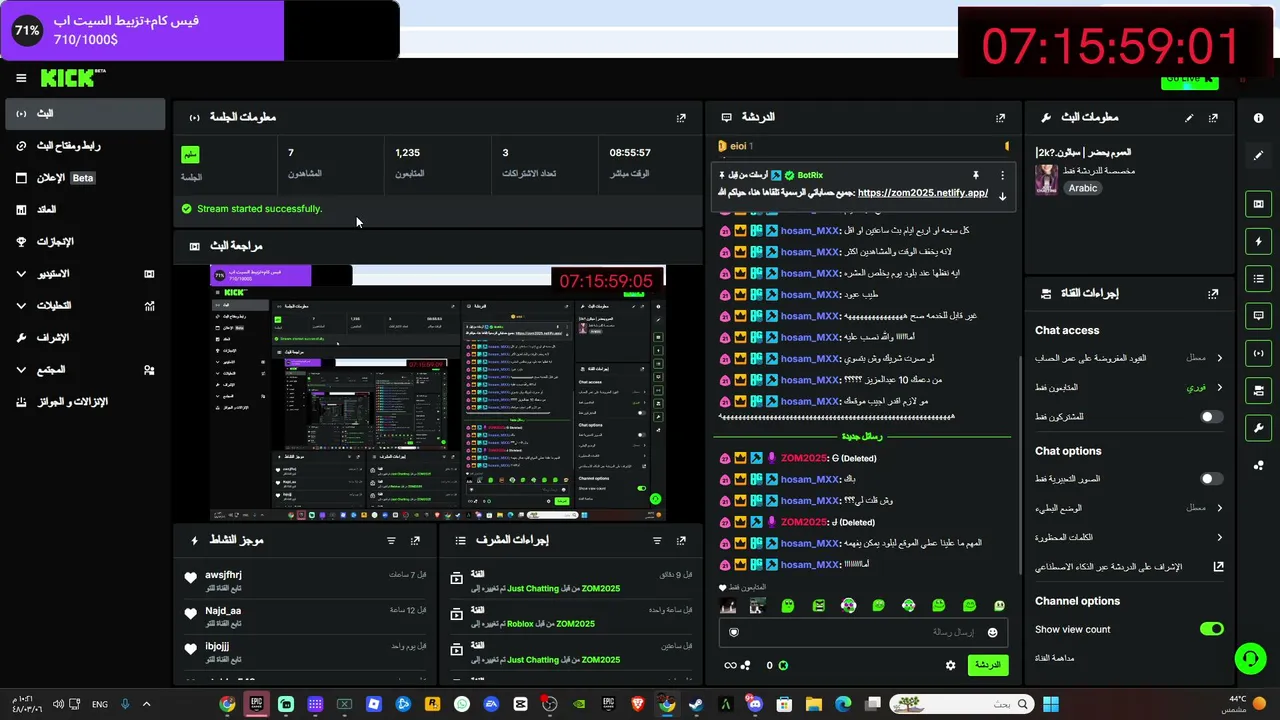This screenshot has width=1280, height=720.
Task: Click the stream preview thumbnail
Action: pos(438,393)
